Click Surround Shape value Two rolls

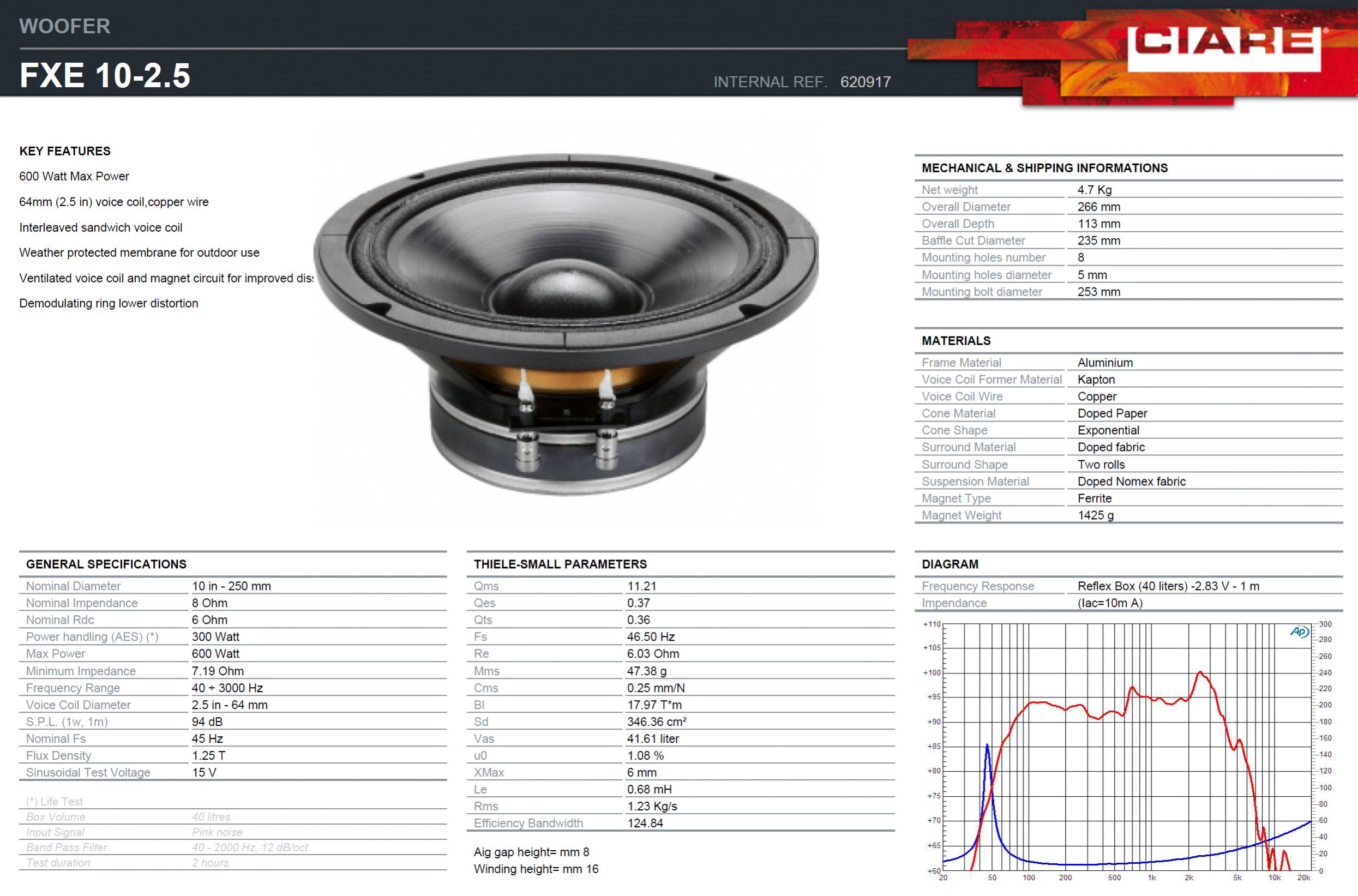[x=1101, y=465]
